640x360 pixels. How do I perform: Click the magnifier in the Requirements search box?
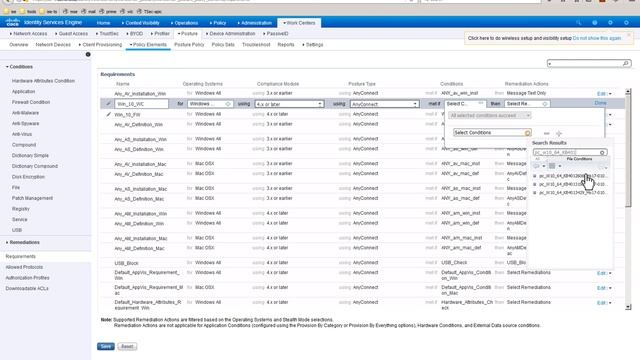[626, 63]
